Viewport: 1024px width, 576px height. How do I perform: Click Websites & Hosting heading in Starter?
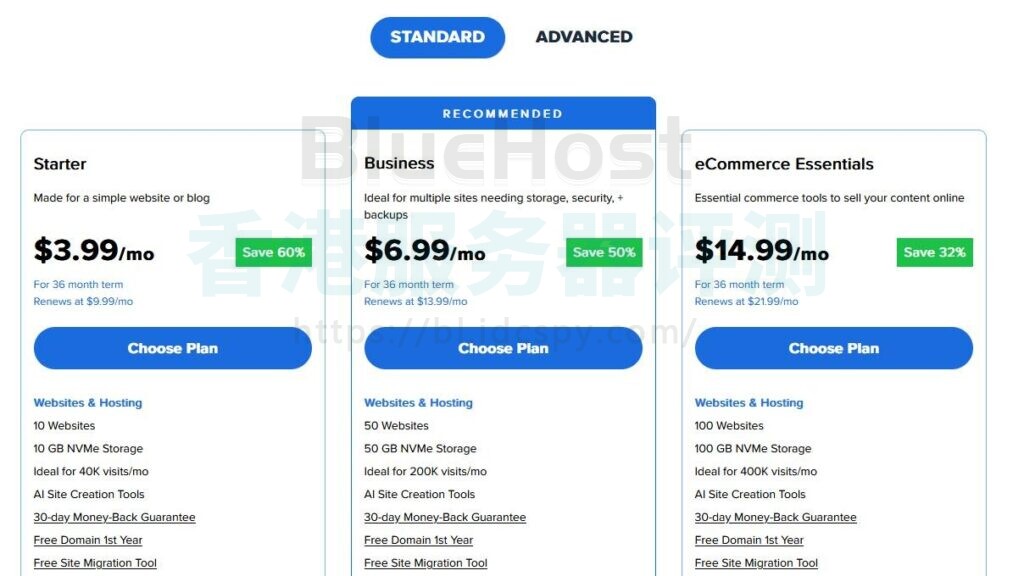[88, 403]
